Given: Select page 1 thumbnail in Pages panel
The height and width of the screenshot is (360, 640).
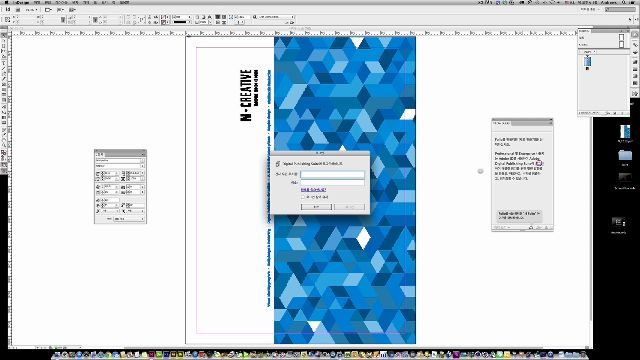Looking at the screenshot, I should 587,61.
